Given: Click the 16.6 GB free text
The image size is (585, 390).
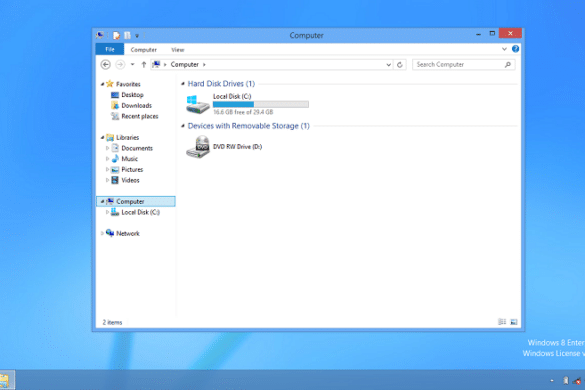Looking at the screenshot, I should [243, 112].
